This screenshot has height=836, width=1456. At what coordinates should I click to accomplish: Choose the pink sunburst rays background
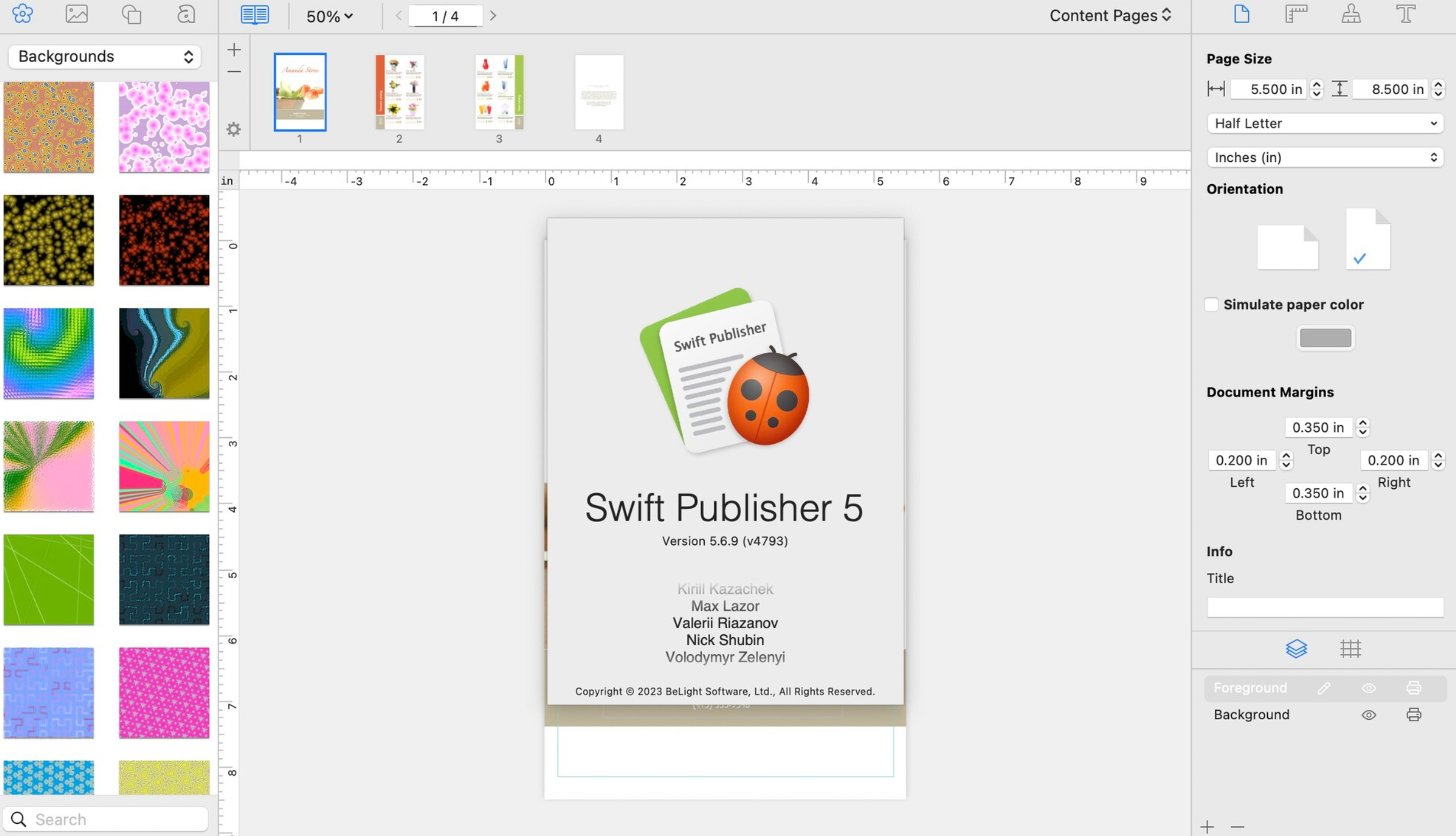164,466
